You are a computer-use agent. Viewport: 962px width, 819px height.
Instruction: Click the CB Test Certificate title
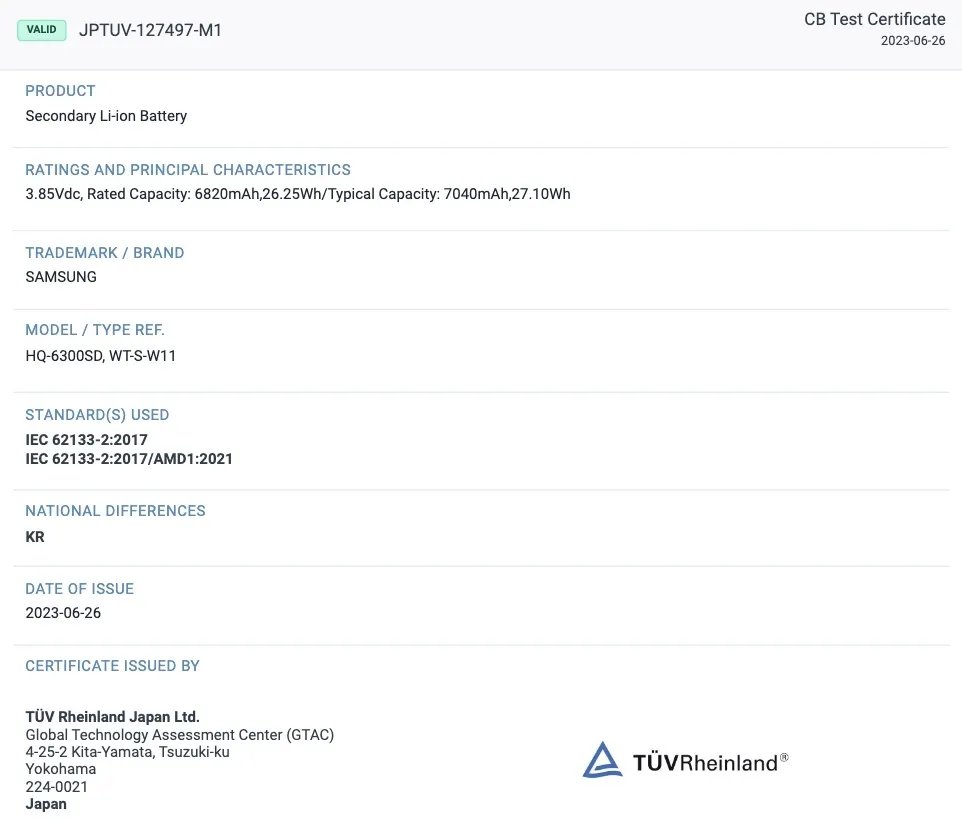[x=874, y=20]
